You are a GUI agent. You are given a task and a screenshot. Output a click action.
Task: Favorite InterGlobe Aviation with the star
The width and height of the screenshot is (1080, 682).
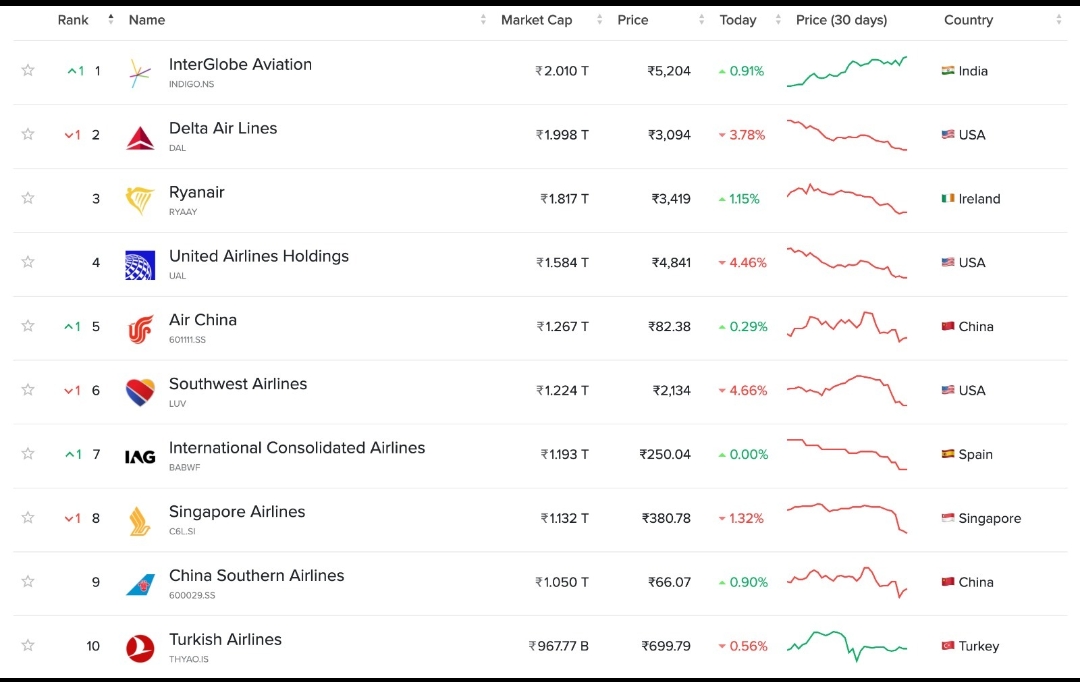28,71
